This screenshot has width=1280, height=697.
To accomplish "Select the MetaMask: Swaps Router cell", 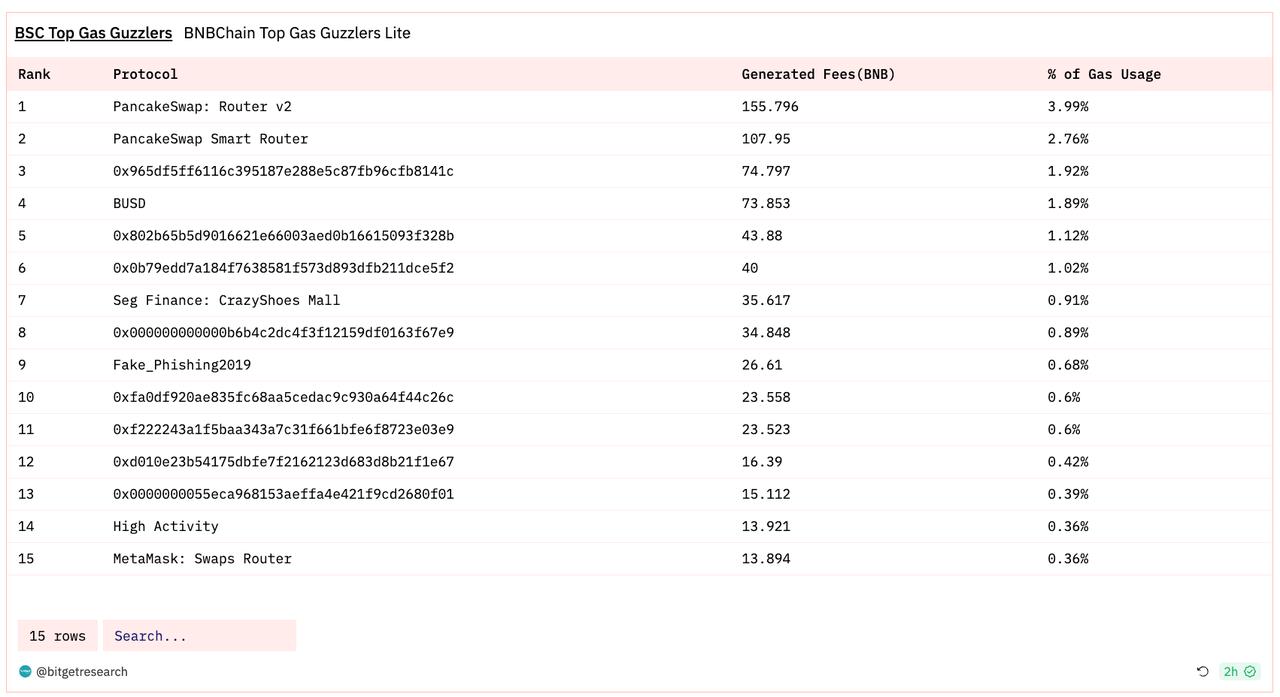I will (x=202, y=559).
